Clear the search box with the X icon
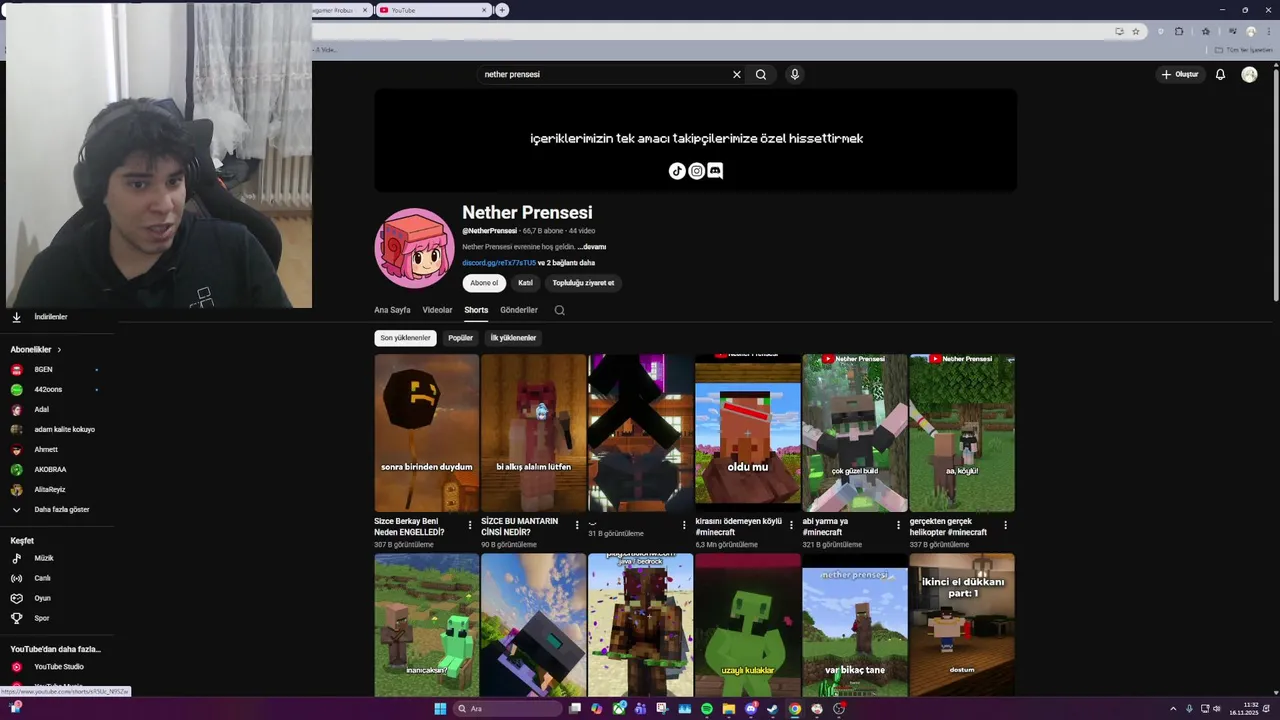 737,74
